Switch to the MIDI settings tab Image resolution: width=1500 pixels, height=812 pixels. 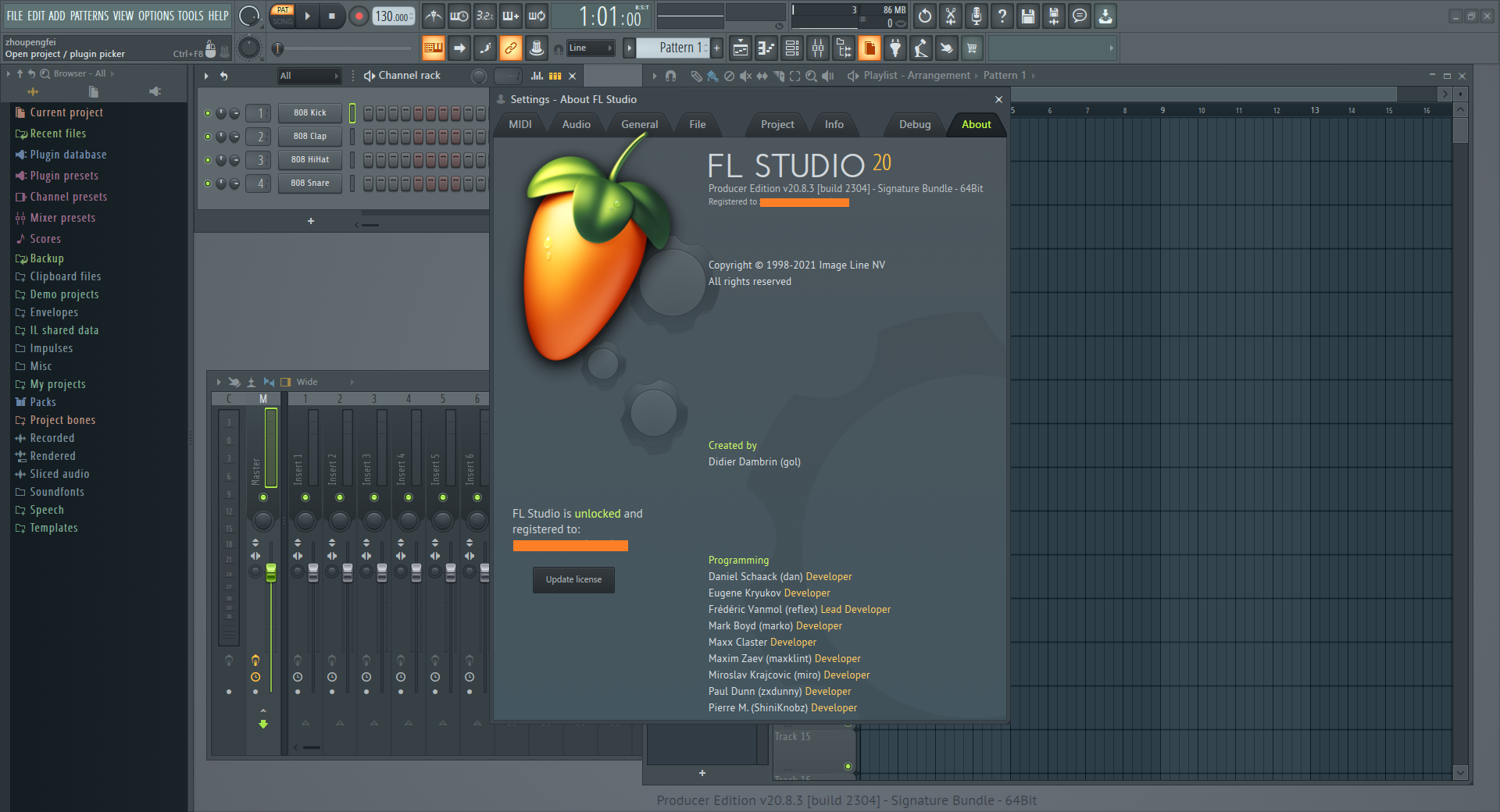(520, 124)
